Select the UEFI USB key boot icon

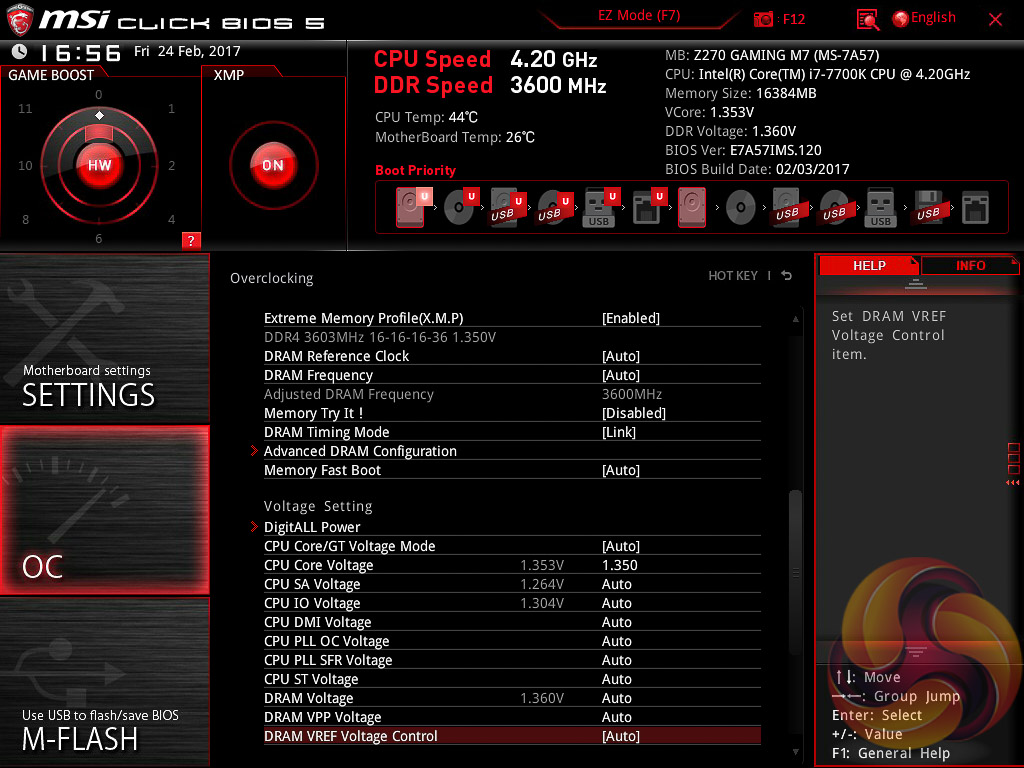pos(601,207)
